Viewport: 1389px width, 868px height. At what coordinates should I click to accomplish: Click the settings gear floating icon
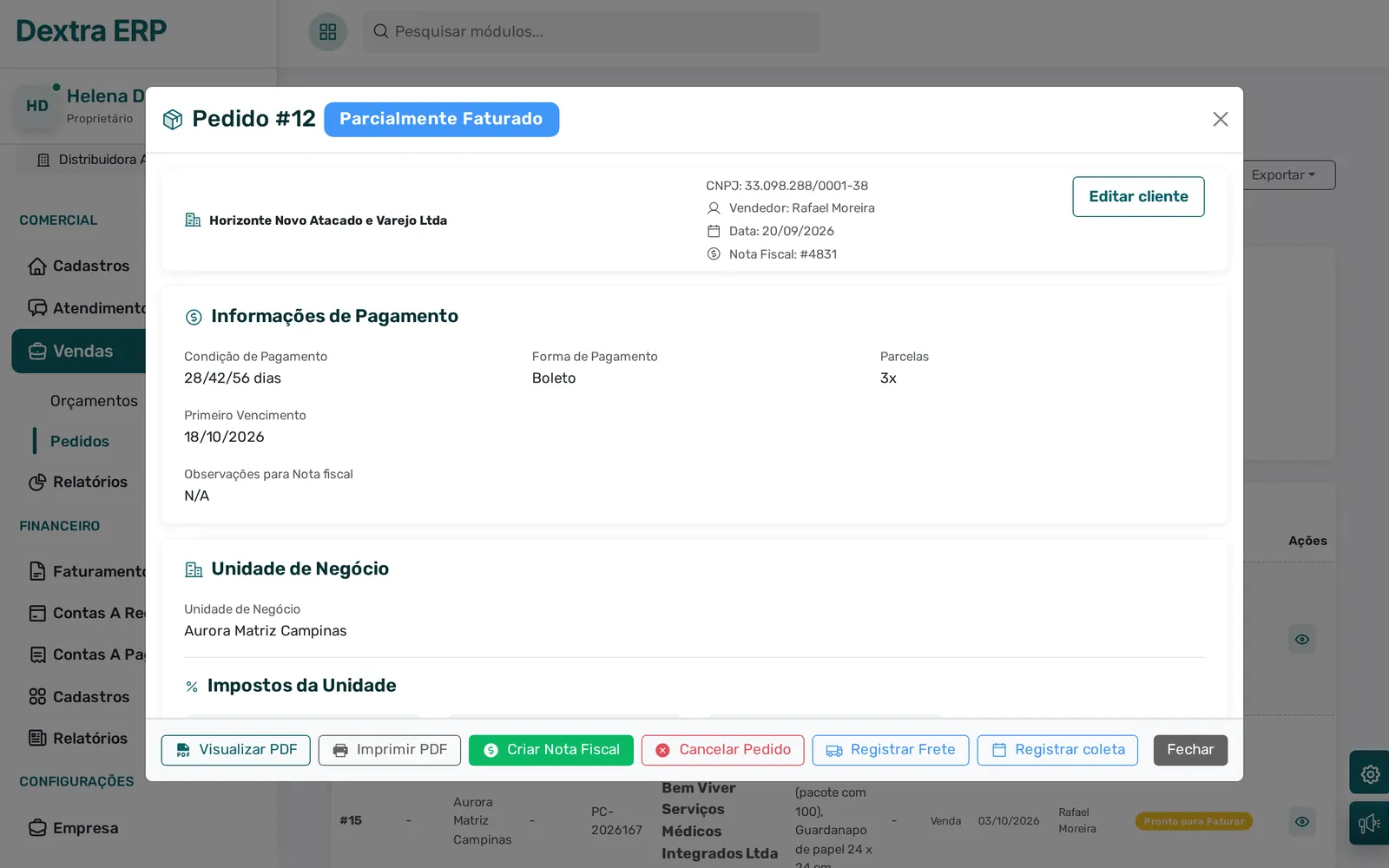pos(1370,773)
